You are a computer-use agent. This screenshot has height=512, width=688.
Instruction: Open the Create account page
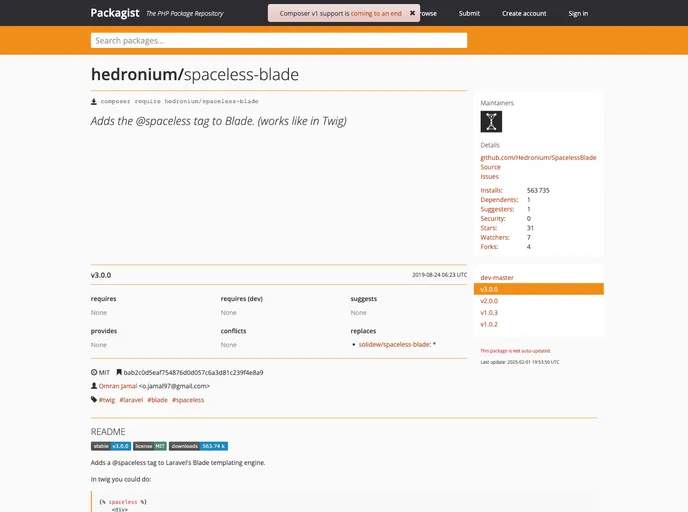(x=524, y=14)
